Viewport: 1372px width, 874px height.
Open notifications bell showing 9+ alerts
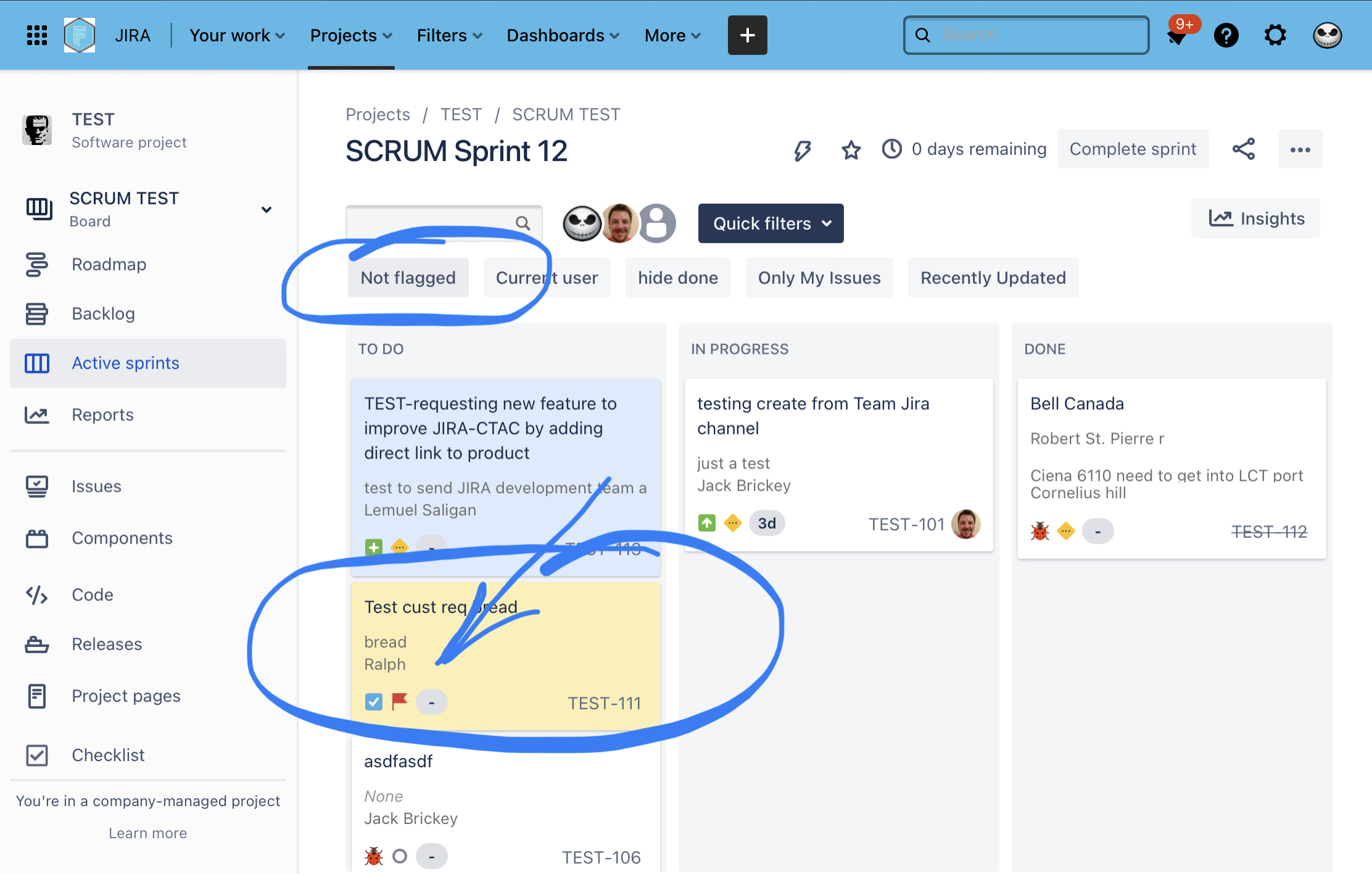1176,35
